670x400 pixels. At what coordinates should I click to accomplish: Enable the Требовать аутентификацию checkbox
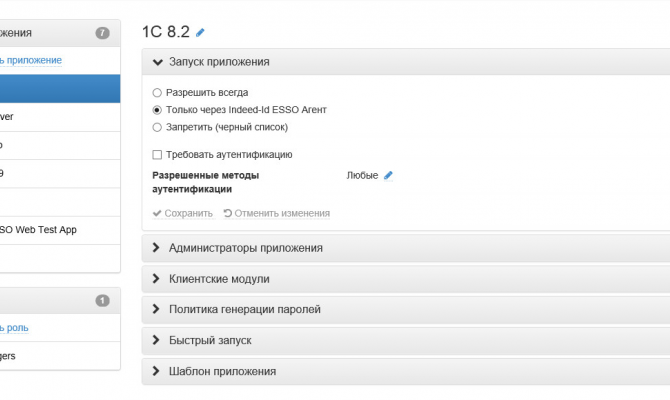157,155
